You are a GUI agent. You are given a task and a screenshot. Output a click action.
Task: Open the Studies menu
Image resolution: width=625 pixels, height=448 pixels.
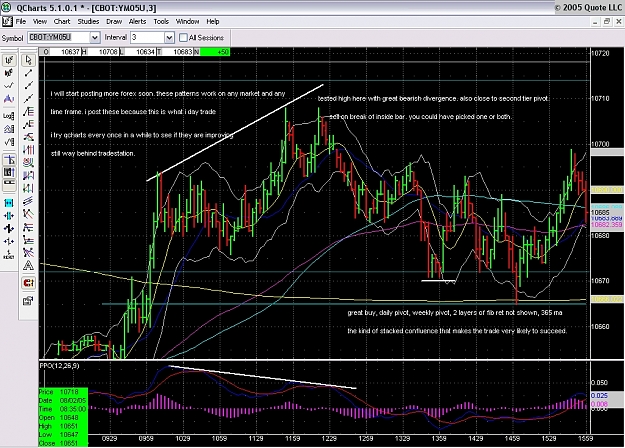(88, 22)
